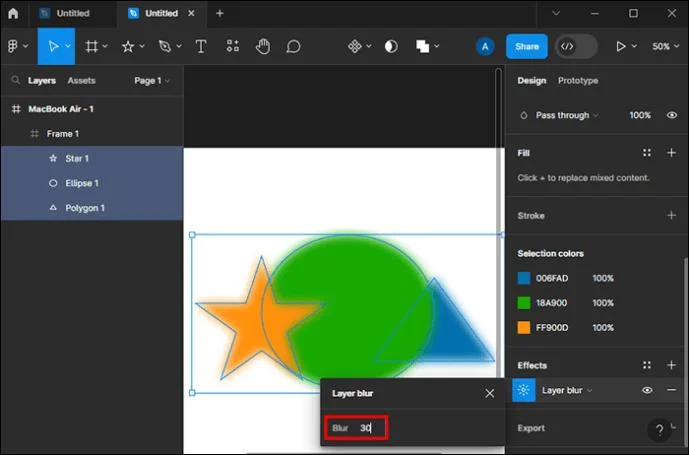Image resolution: width=689 pixels, height=455 pixels.
Task: Toggle layer visibility next to 100% opacity
Action: (671, 115)
